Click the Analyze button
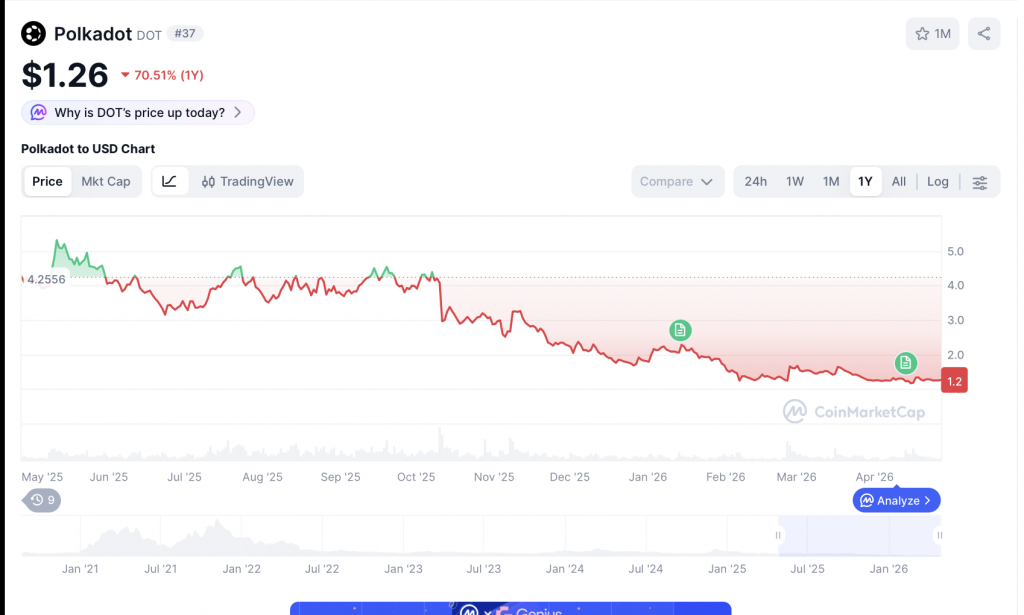The height and width of the screenshot is (615, 1024). (x=896, y=500)
